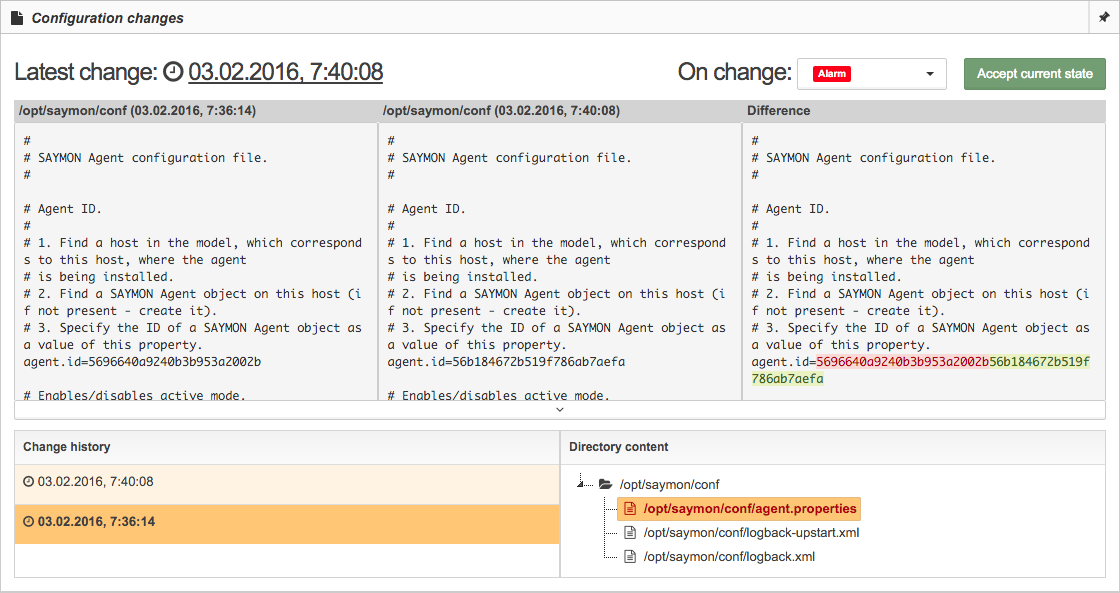Open the On change dropdown
The image size is (1120, 593).
pos(871,74)
